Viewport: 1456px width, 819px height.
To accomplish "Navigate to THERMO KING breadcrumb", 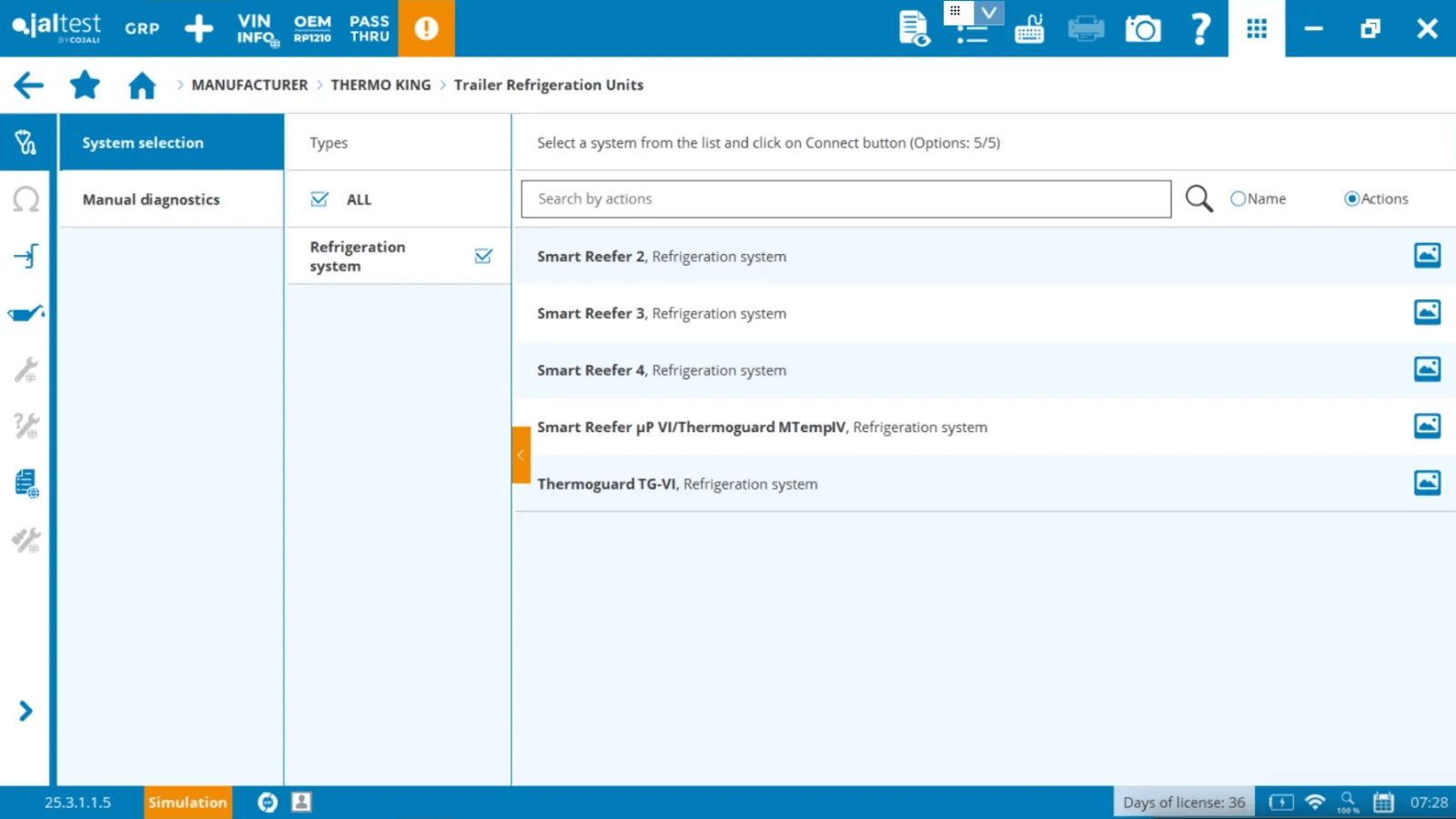I will [380, 85].
